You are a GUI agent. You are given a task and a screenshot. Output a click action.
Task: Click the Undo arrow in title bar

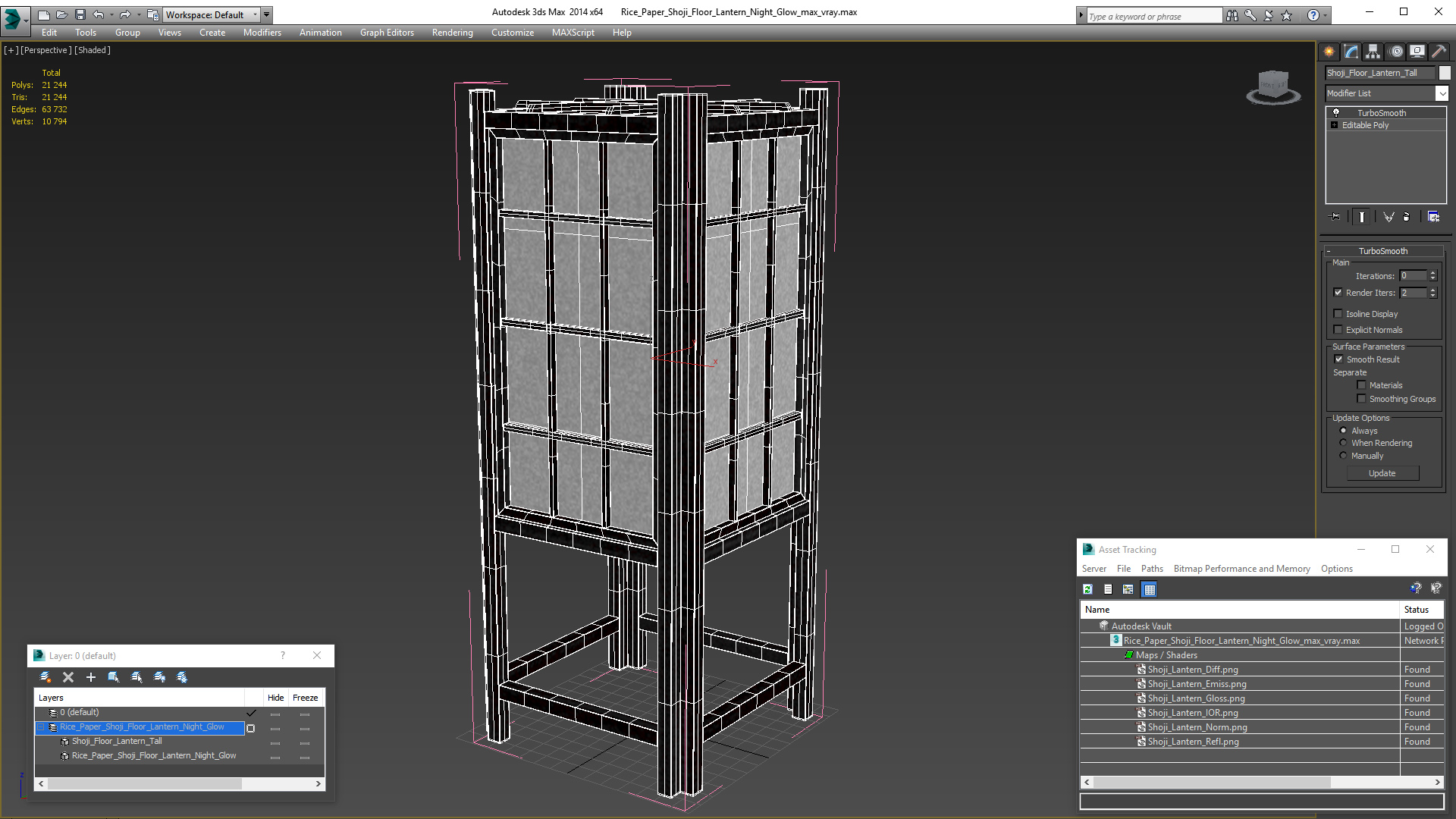point(99,14)
